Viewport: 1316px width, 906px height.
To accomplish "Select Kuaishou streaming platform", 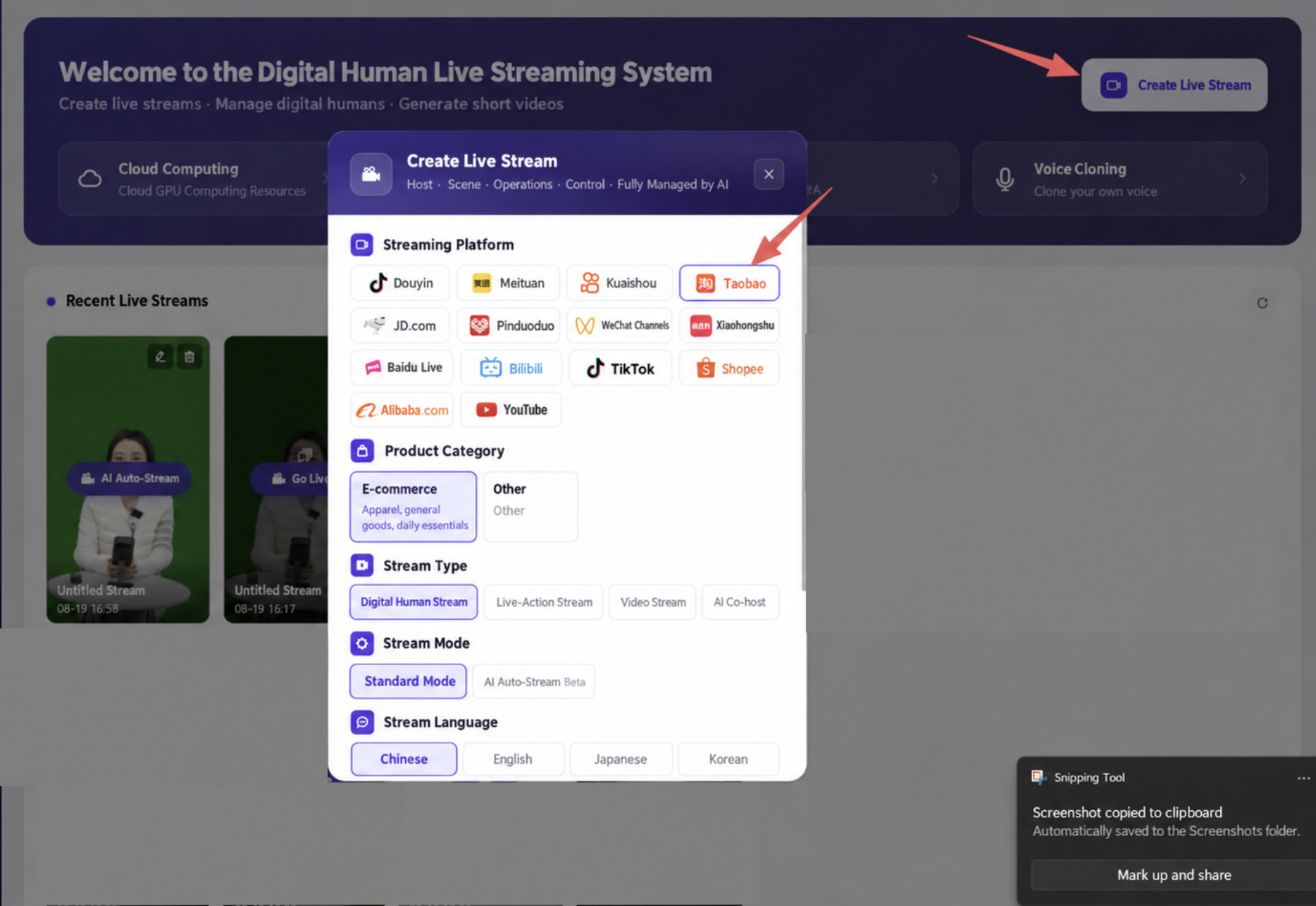I will click(x=619, y=283).
